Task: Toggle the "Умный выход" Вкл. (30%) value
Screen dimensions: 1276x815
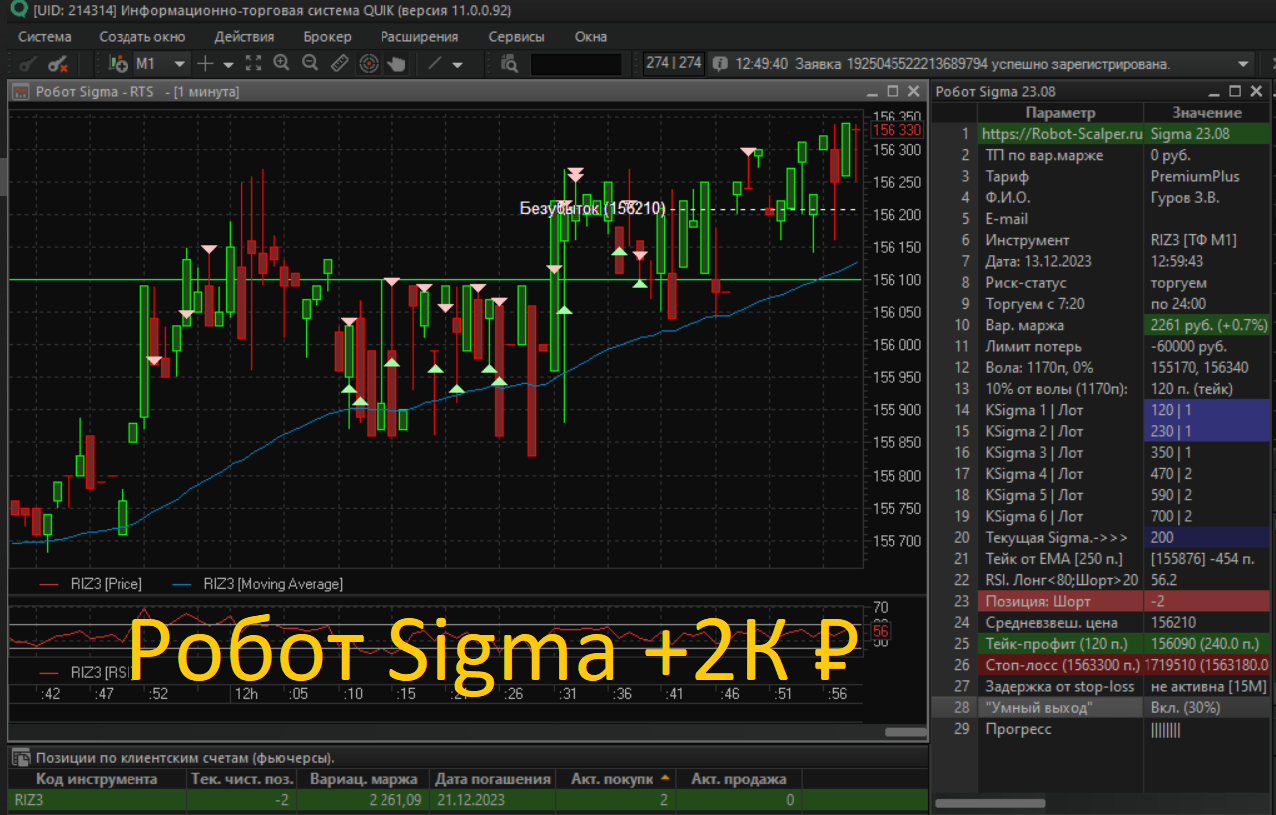Action: click(1207, 708)
